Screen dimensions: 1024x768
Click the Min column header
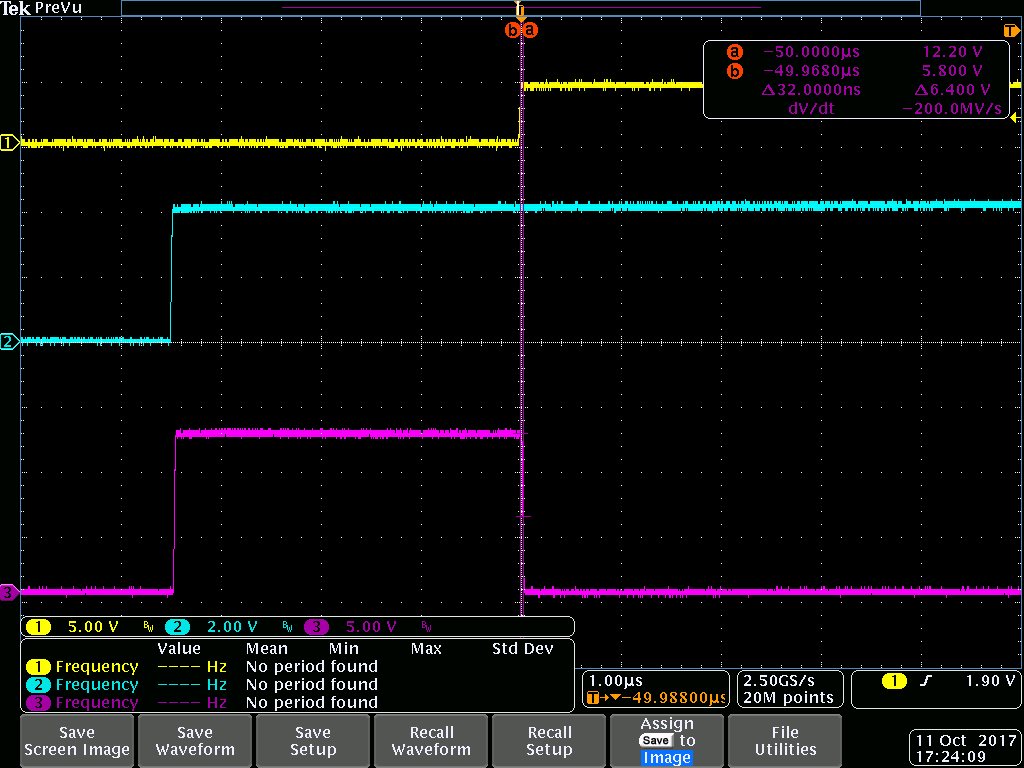tap(344, 648)
